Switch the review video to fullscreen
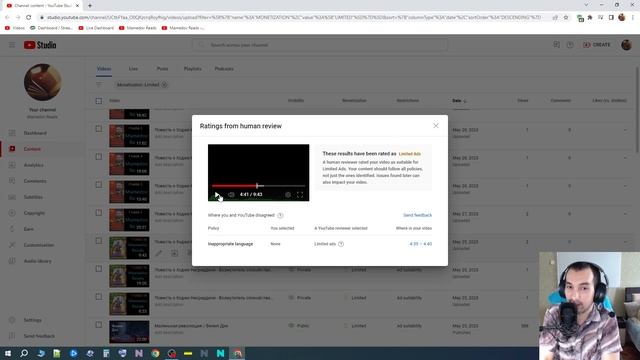The image size is (640, 360). pyautogui.click(x=300, y=195)
